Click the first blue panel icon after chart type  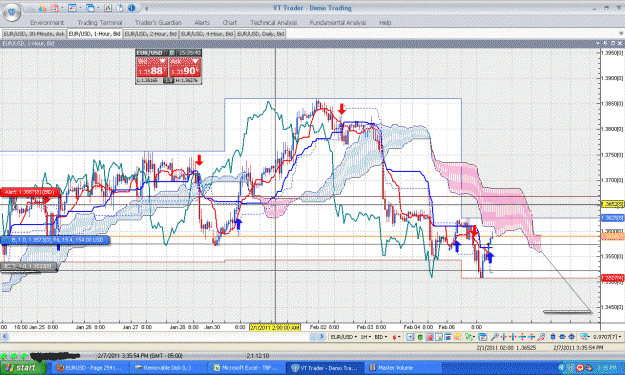pyautogui.click(x=410, y=337)
